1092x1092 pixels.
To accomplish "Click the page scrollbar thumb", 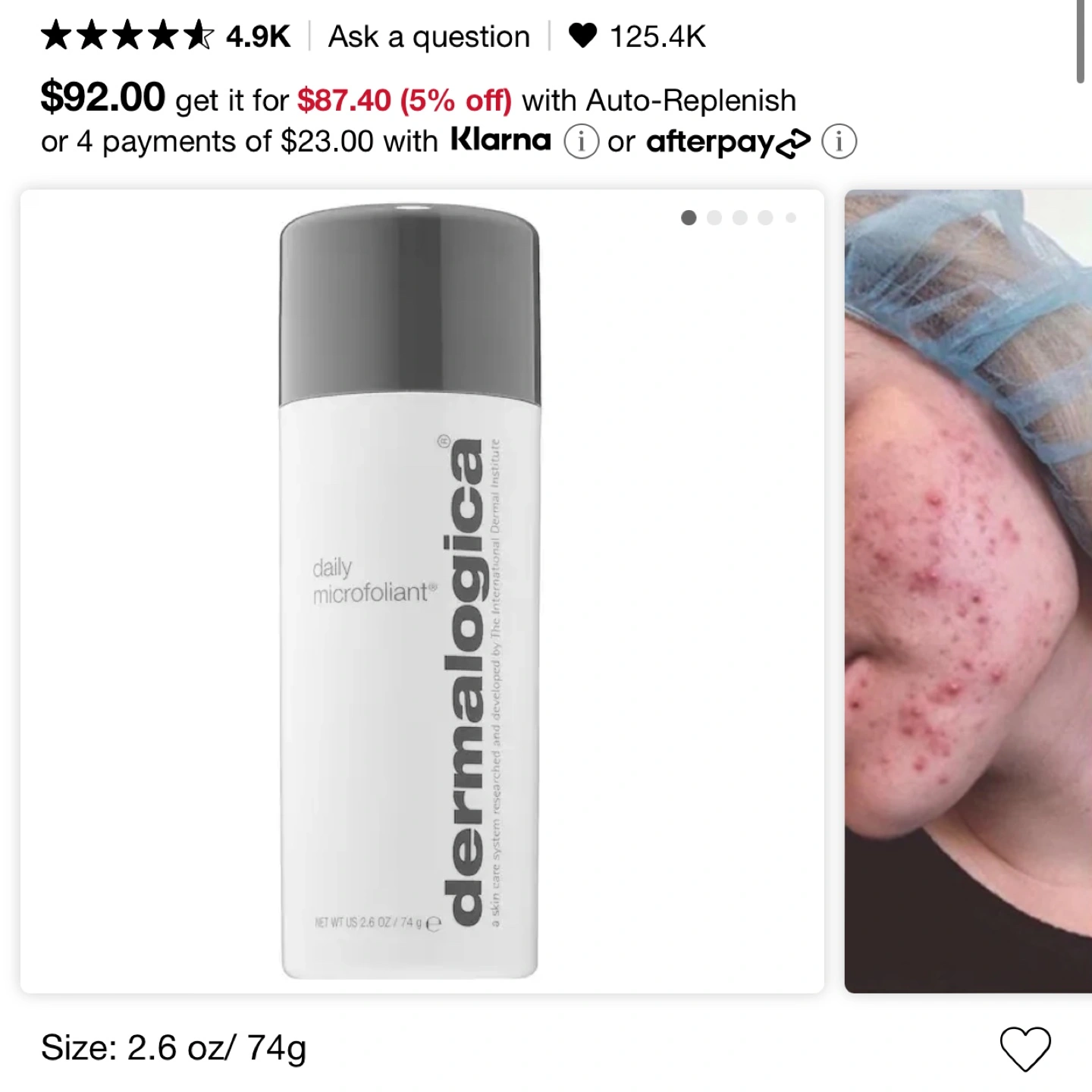I will [x=1081, y=42].
